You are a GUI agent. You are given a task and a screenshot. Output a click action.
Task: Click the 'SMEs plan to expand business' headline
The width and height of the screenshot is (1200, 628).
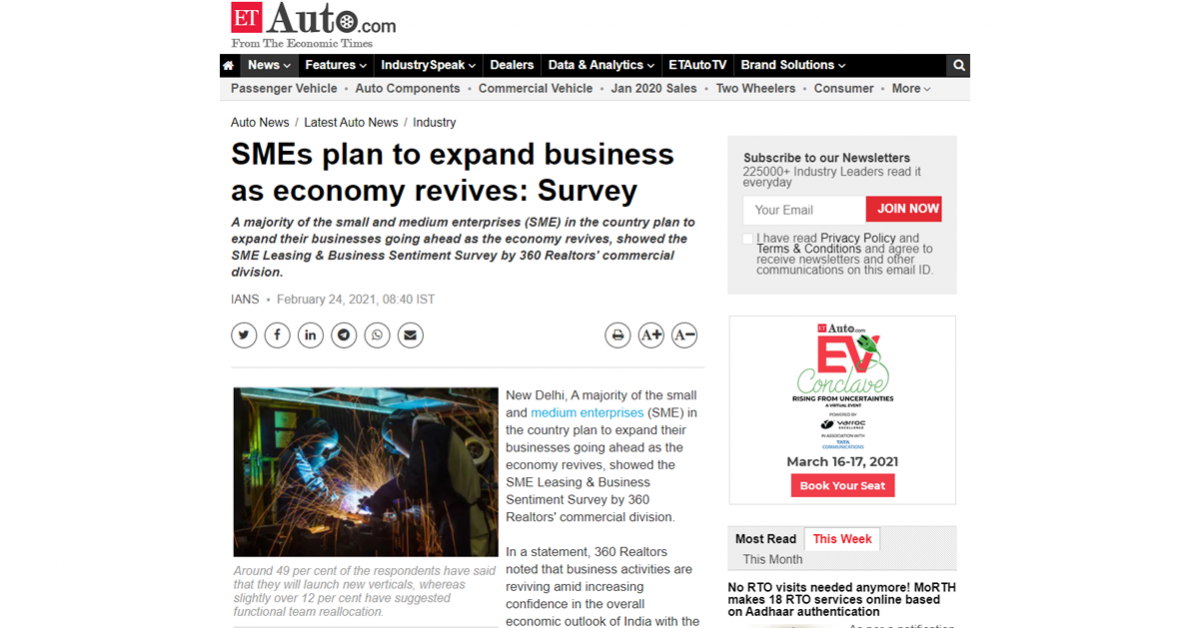[x=452, y=172]
